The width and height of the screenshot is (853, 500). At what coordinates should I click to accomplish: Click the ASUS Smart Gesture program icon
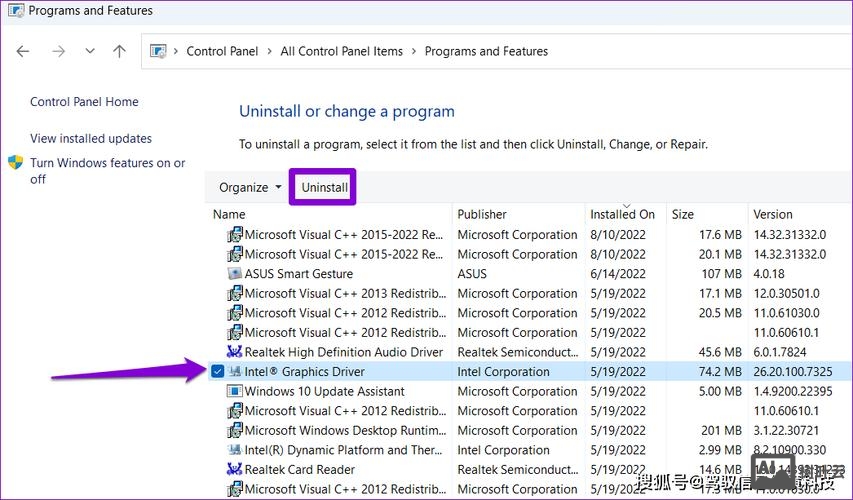pos(234,274)
